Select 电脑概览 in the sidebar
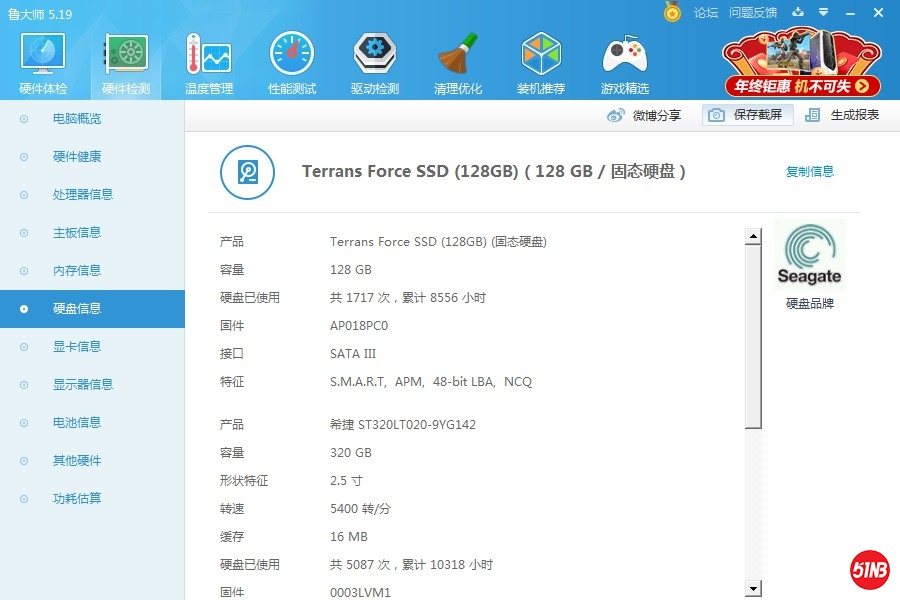Viewport: 900px width, 600px height. tap(77, 119)
